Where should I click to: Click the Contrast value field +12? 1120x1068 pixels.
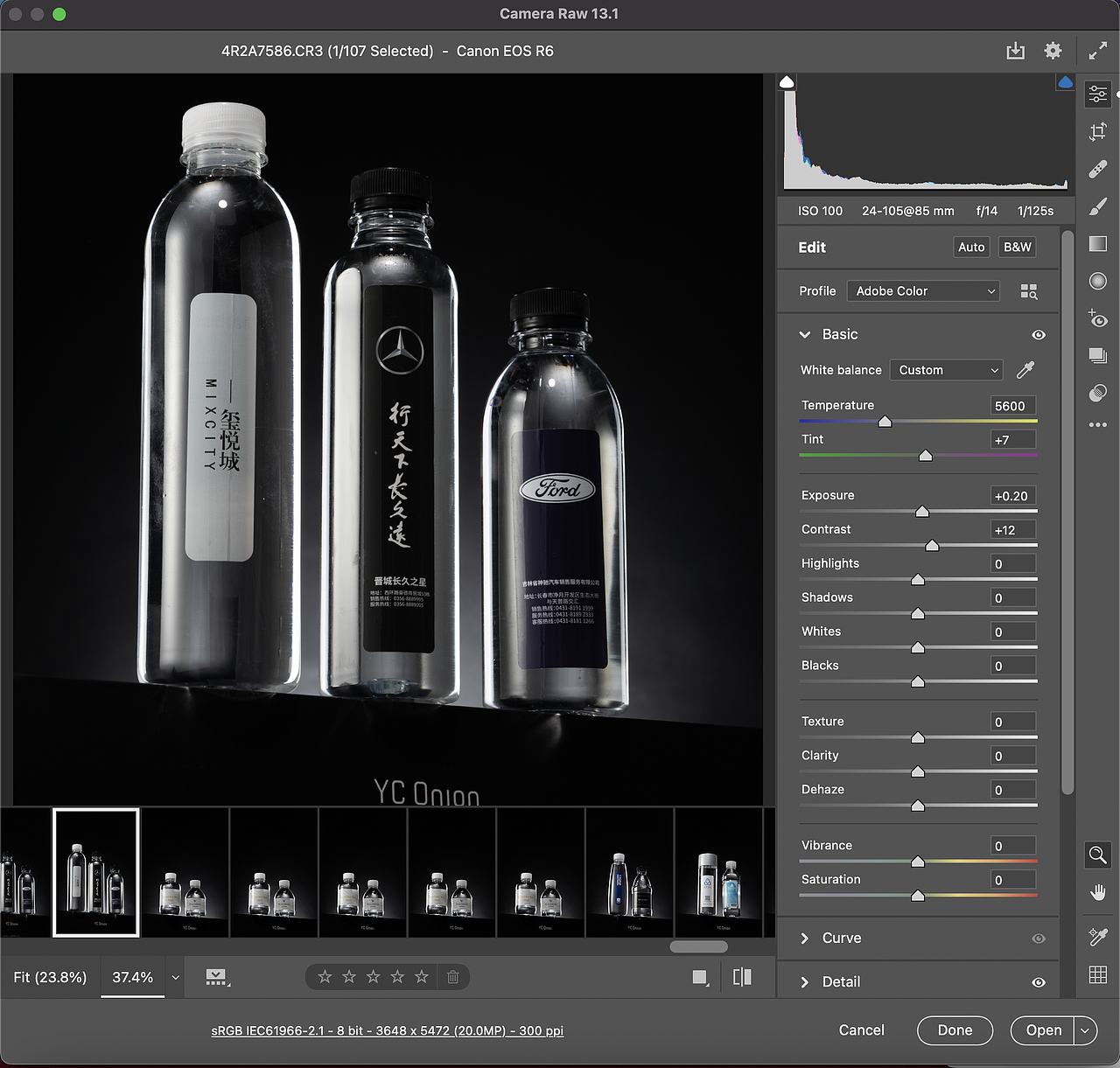(1013, 530)
